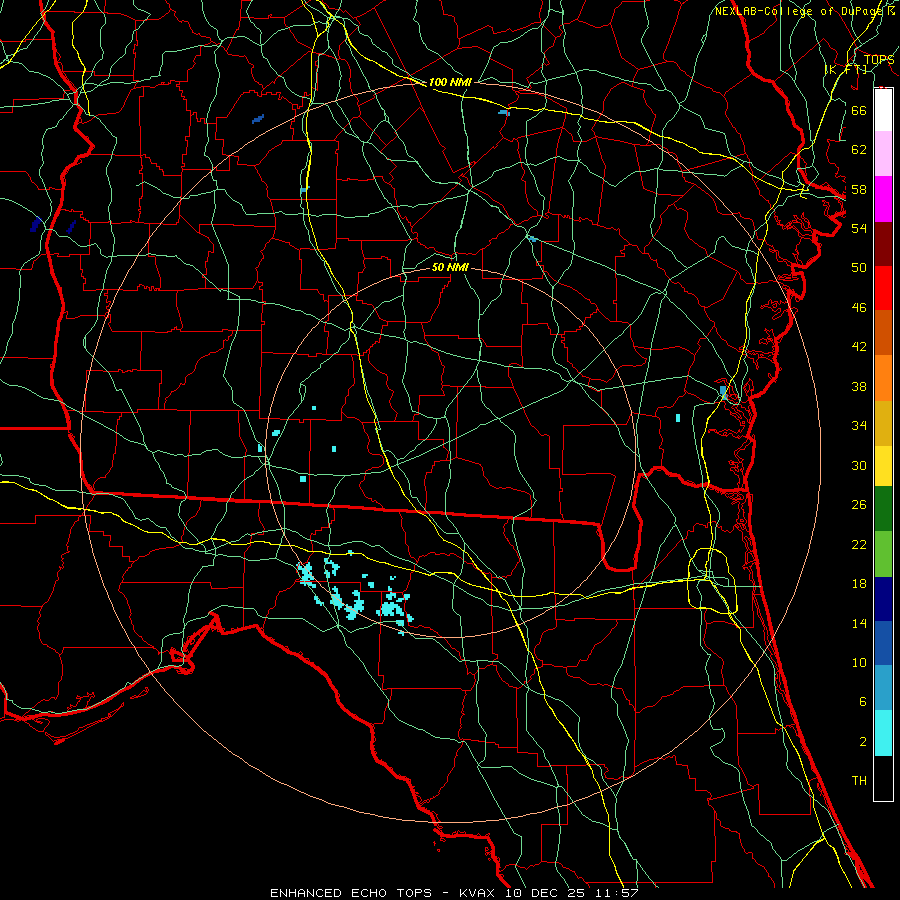The width and height of the screenshot is (900, 900).
Task: Click the 10 legend value
Action: (x=859, y=663)
